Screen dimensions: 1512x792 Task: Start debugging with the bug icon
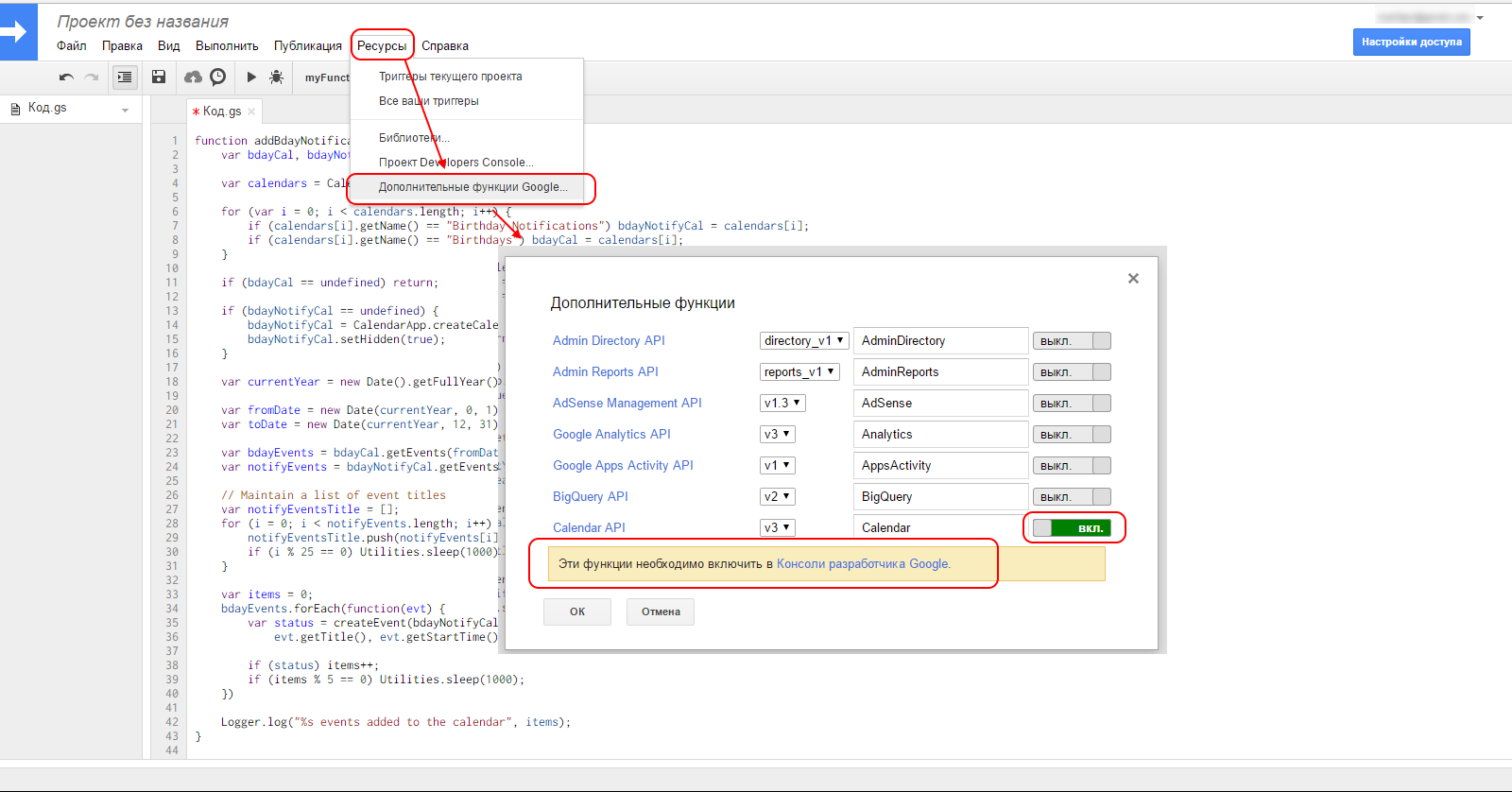(276, 77)
